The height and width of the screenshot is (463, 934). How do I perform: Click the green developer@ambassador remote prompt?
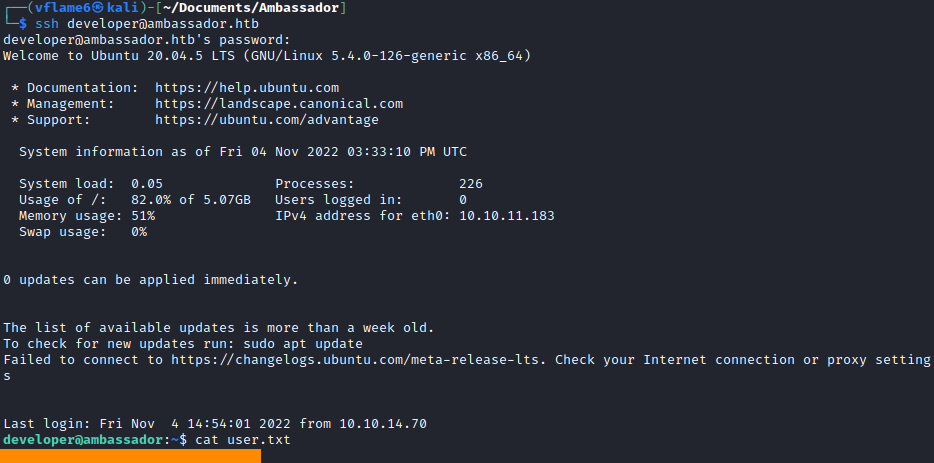coord(83,440)
